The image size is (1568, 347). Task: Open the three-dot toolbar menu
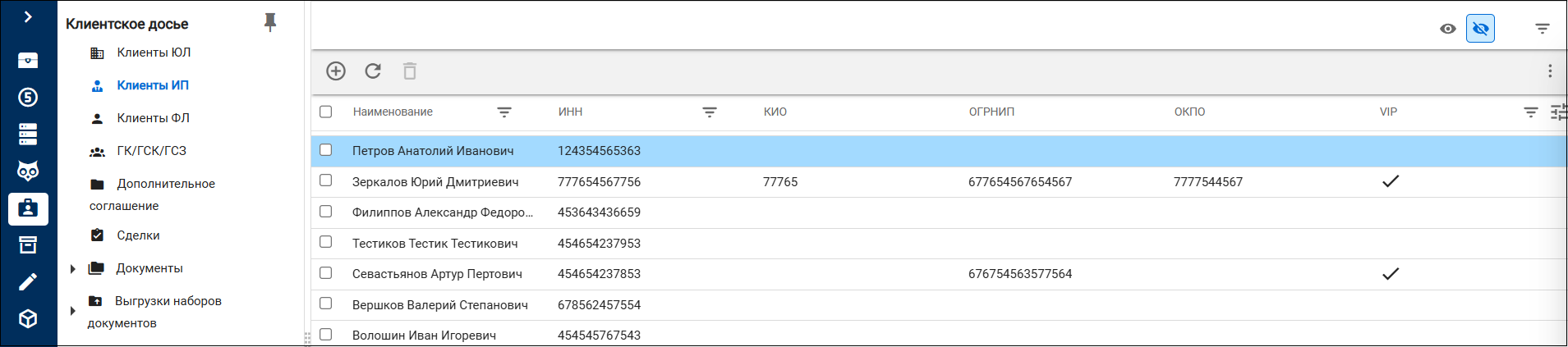point(1550,71)
